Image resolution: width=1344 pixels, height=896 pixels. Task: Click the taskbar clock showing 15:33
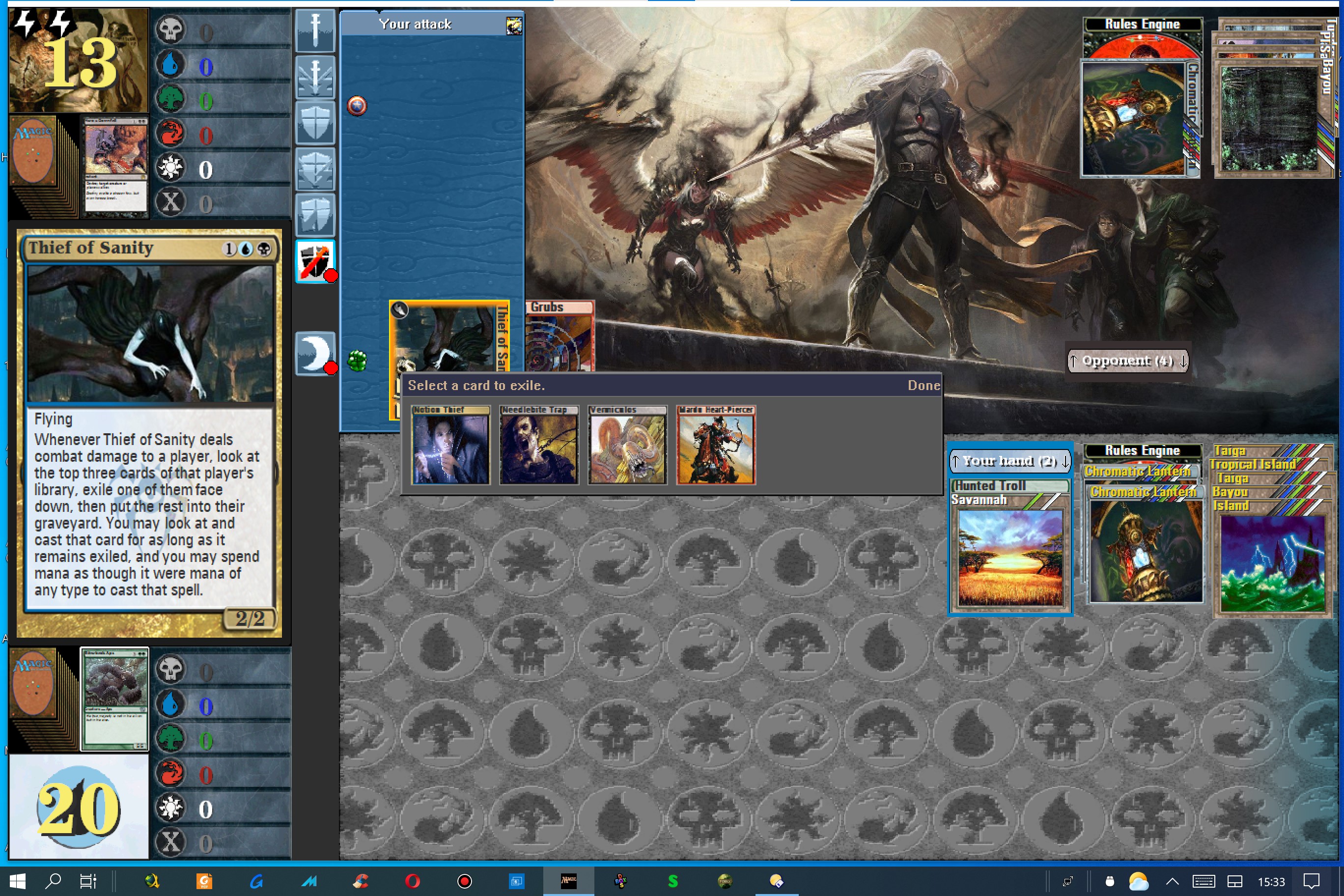(x=1271, y=882)
